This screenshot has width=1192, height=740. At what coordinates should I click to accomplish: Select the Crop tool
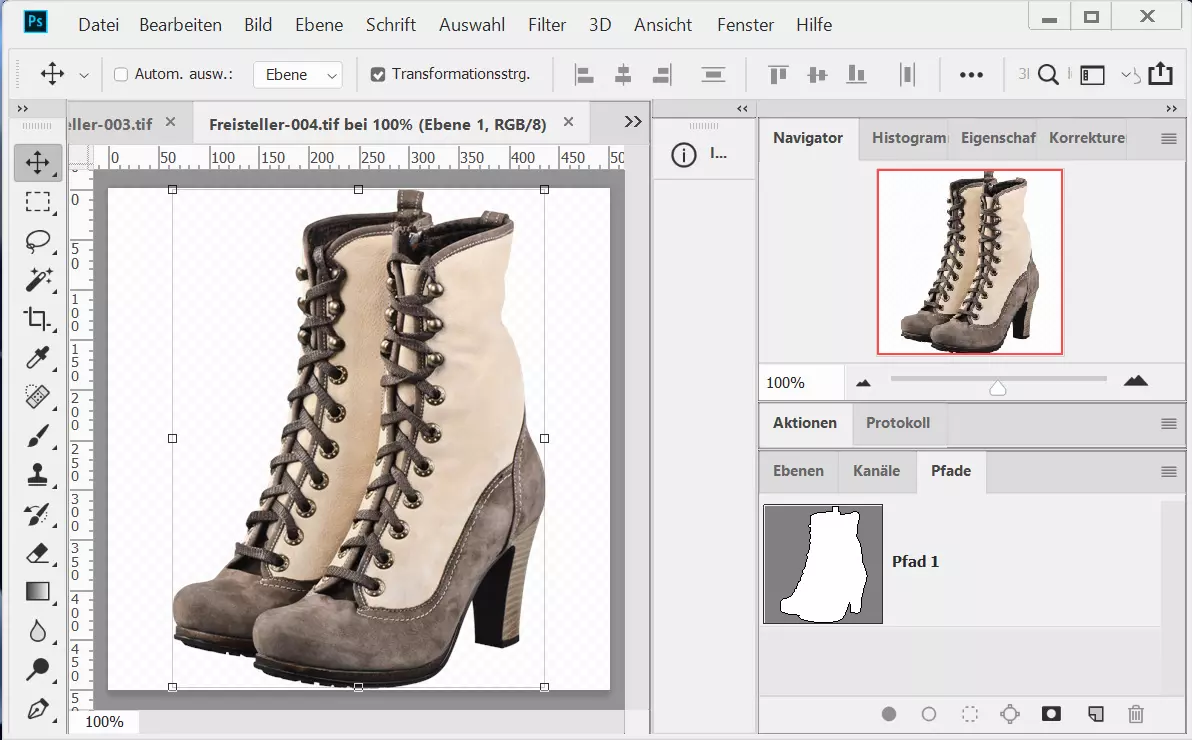[x=37, y=319]
